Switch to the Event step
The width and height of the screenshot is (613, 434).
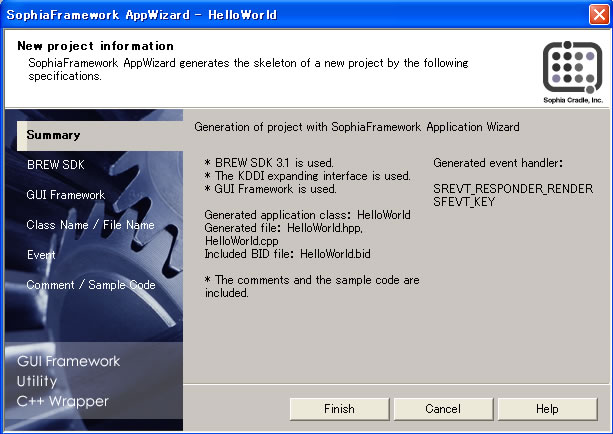41,255
